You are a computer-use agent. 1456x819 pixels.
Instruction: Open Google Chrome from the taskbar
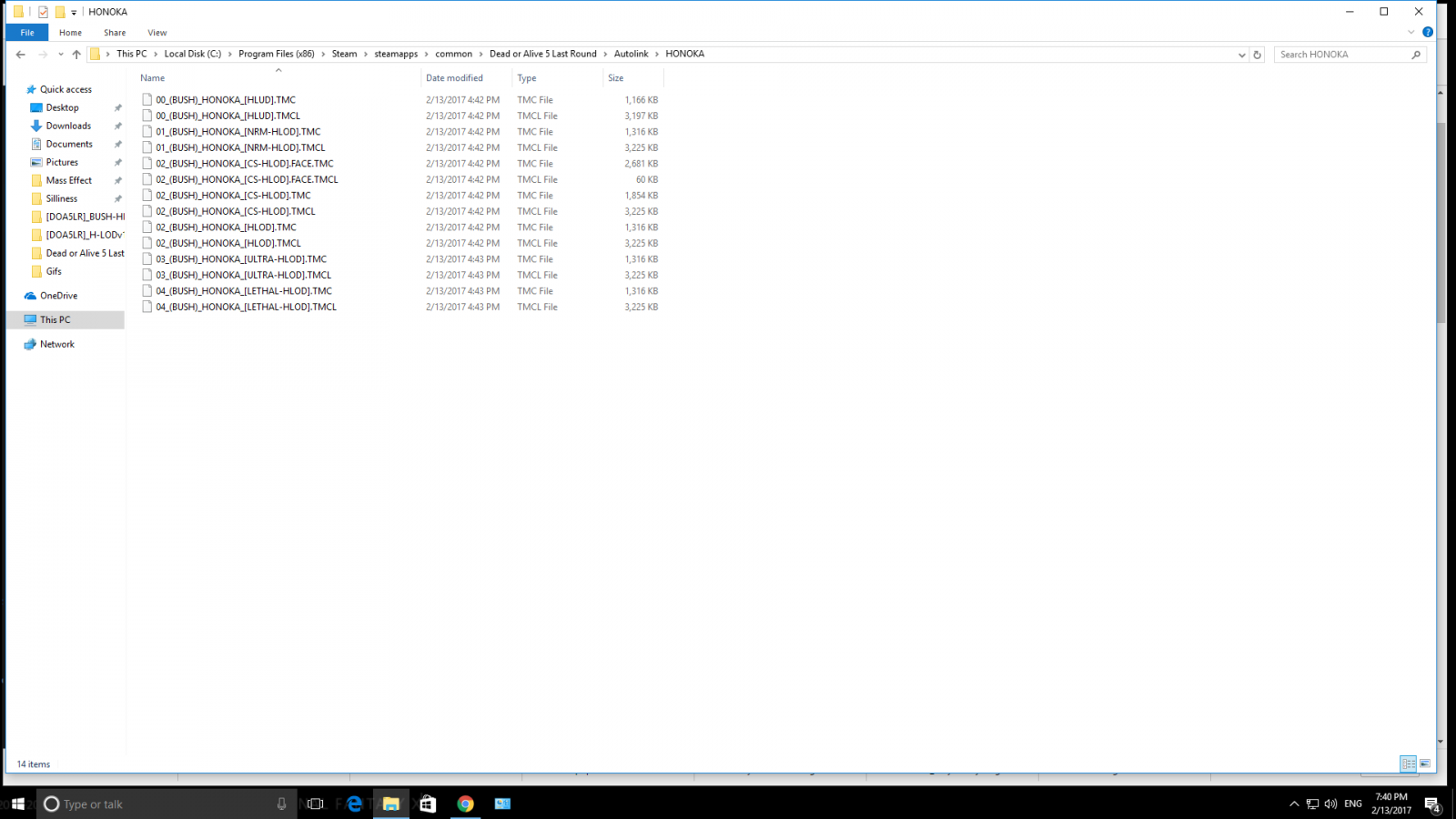[x=465, y=804]
